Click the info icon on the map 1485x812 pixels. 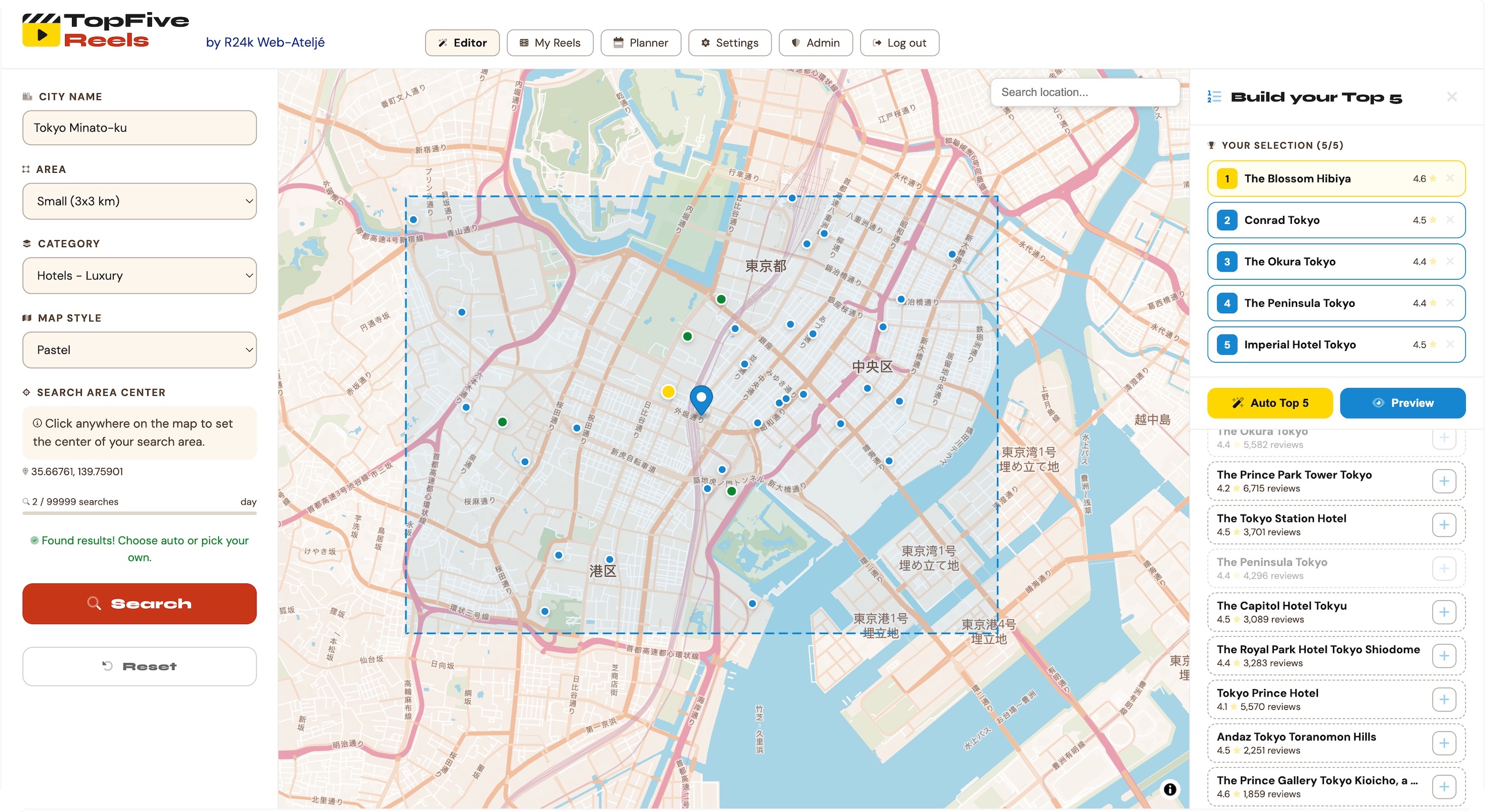coord(1170,789)
